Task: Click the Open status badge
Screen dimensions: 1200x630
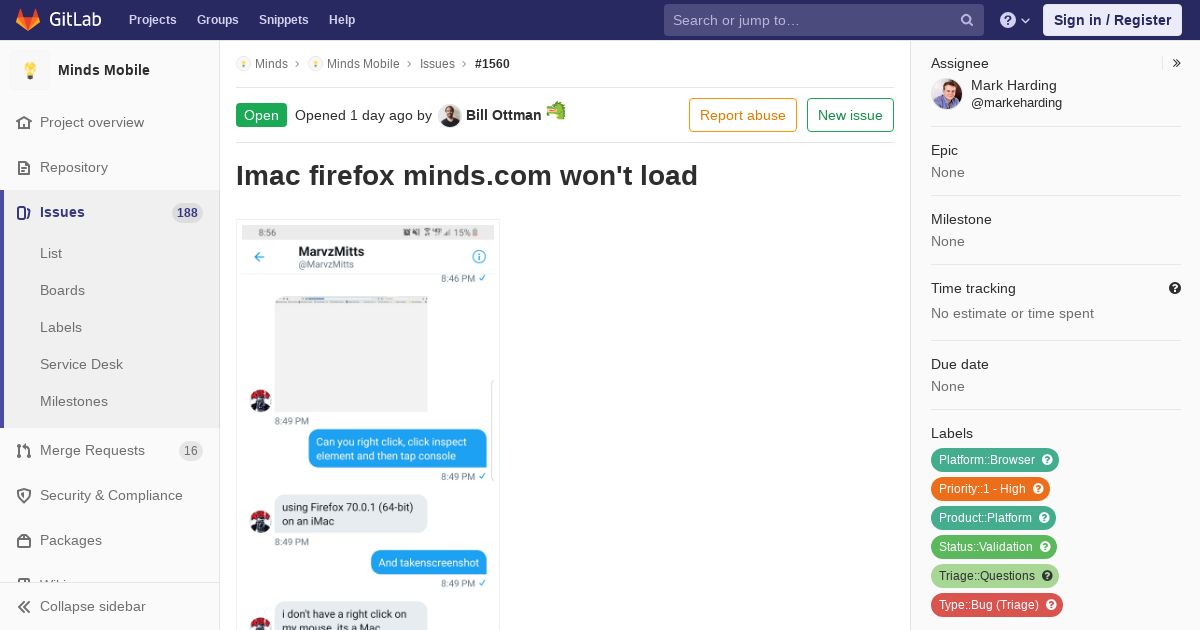Action: tap(261, 115)
